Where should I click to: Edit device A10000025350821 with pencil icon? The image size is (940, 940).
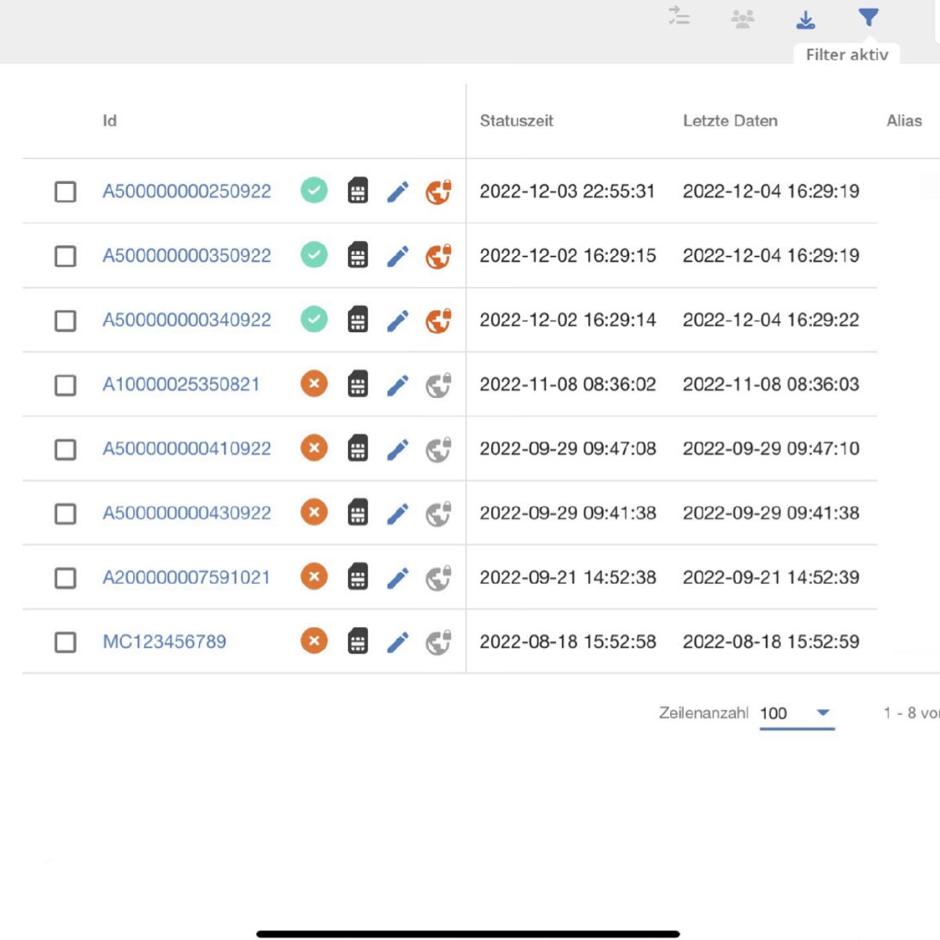click(397, 385)
